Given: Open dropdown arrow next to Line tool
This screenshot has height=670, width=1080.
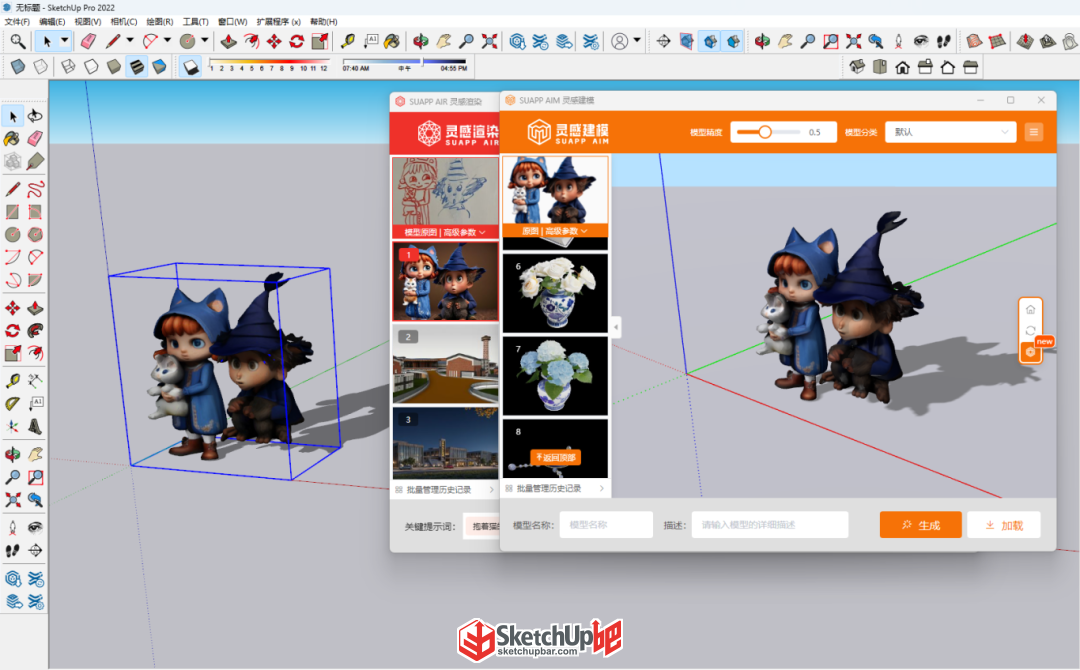Looking at the screenshot, I should (x=129, y=41).
